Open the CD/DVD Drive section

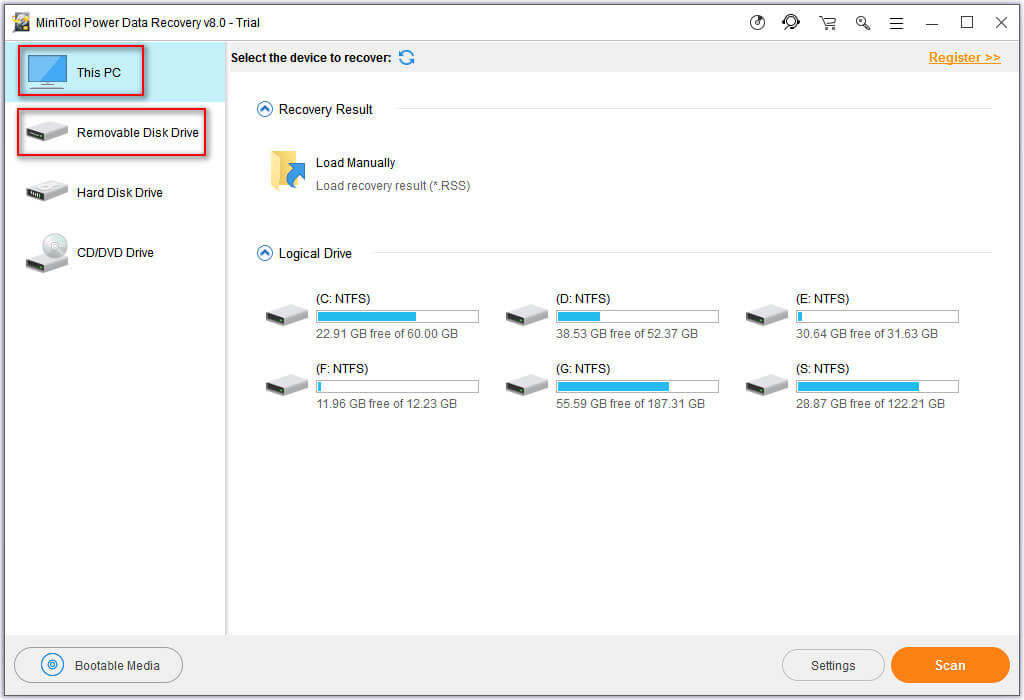point(115,253)
